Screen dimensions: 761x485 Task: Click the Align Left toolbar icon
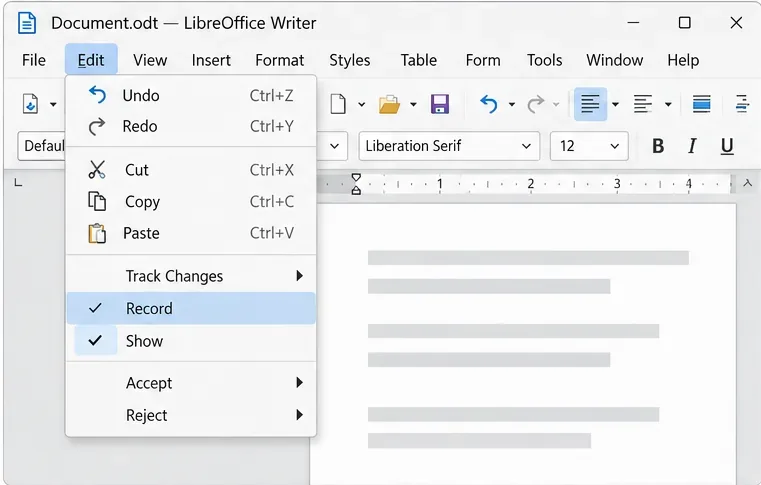pyautogui.click(x=590, y=104)
